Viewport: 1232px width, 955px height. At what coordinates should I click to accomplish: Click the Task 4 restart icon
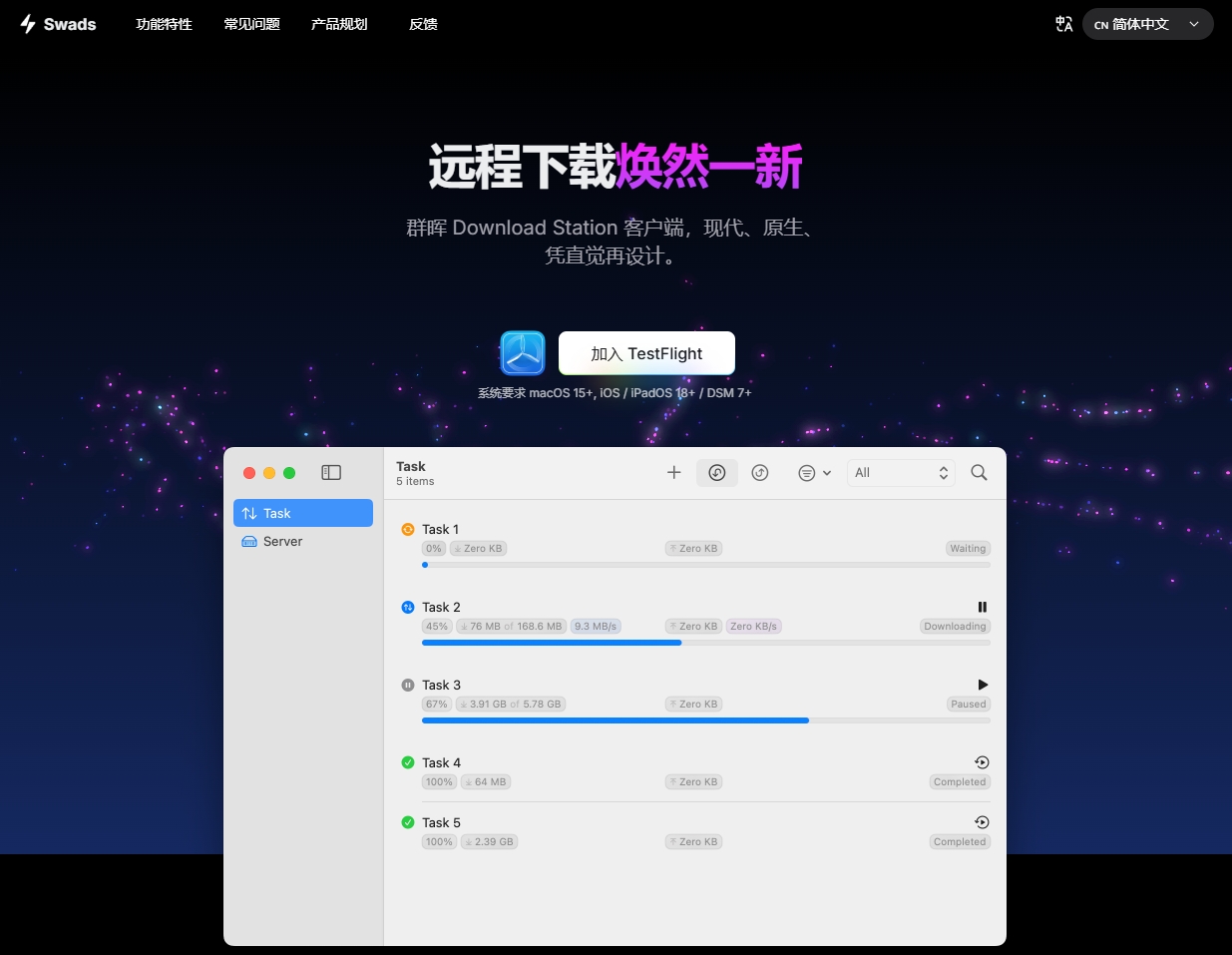click(982, 762)
